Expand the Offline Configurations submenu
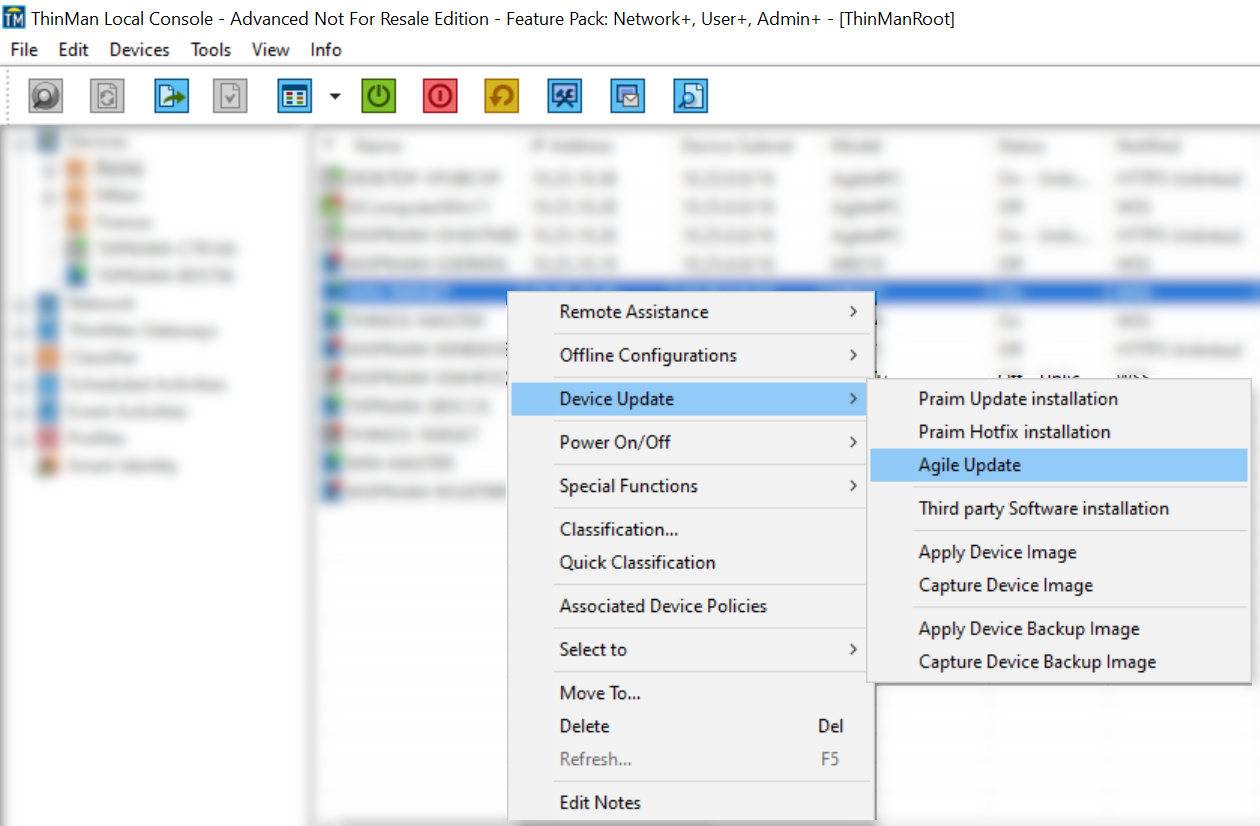1260x826 pixels. tap(691, 355)
